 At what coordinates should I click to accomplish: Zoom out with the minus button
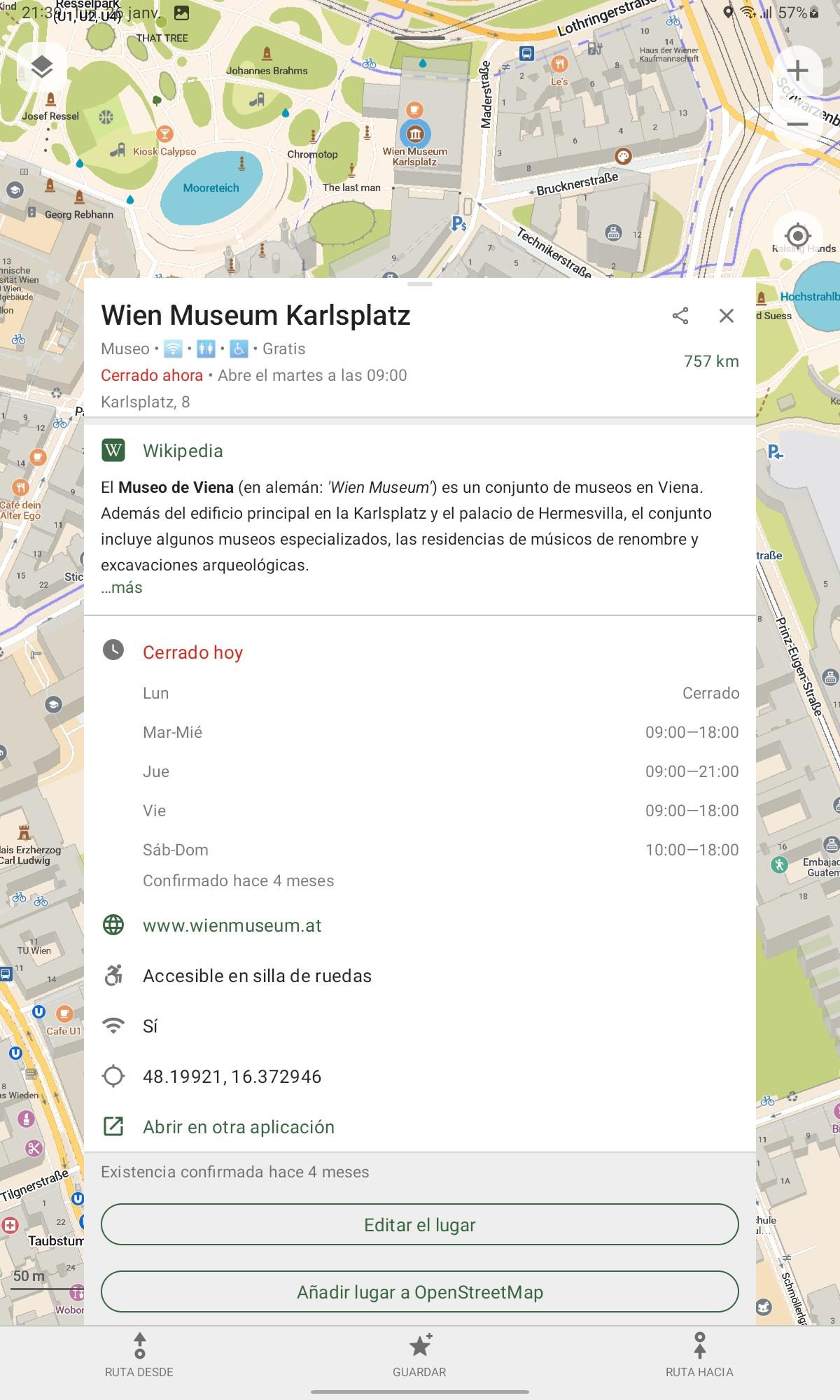coord(797,125)
